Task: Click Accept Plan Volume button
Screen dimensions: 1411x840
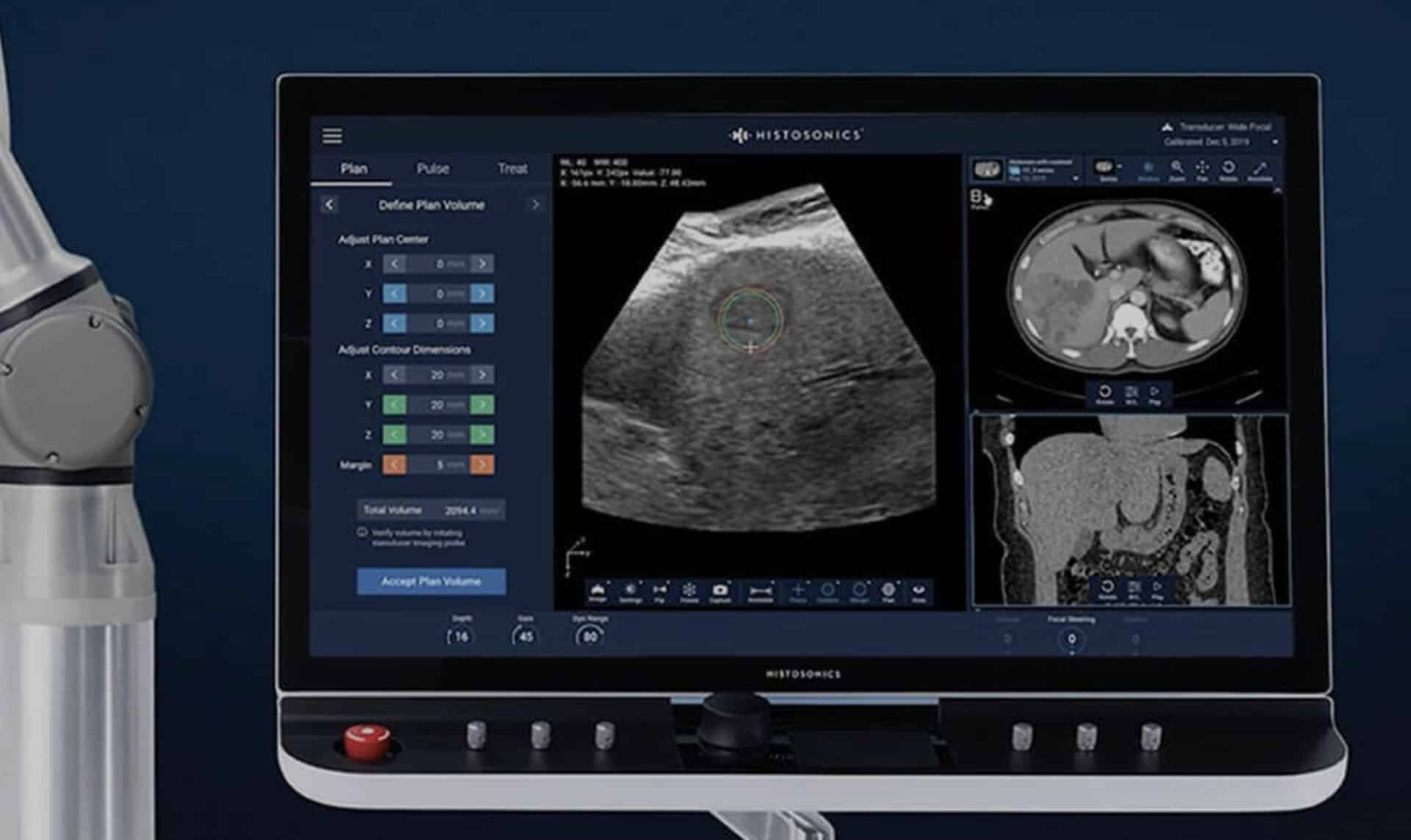Action: point(431,581)
